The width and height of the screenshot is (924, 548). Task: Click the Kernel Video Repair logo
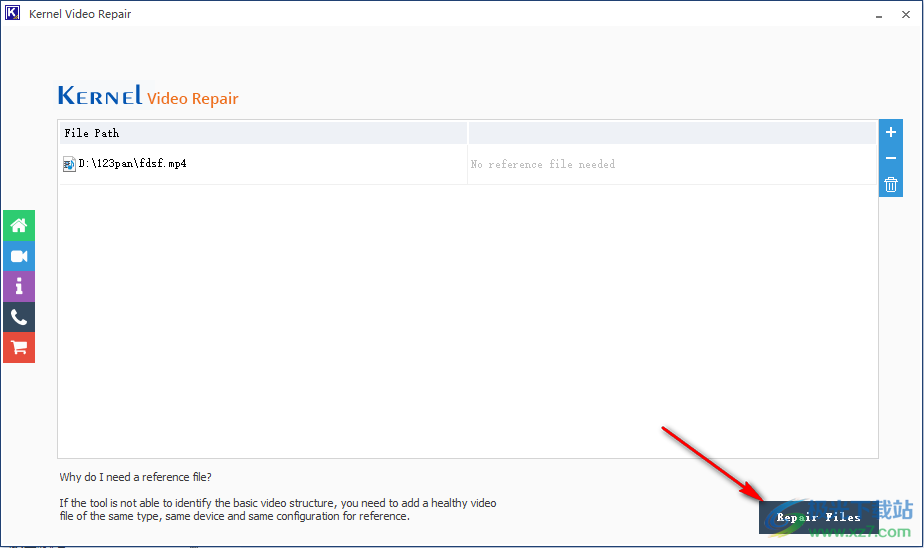148,96
